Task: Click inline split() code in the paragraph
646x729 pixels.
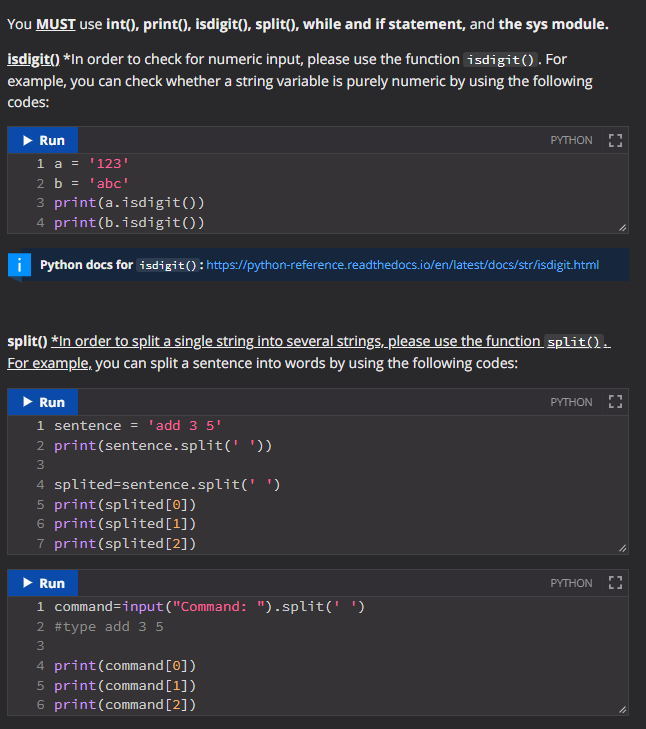Action: click(x=573, y=342)
